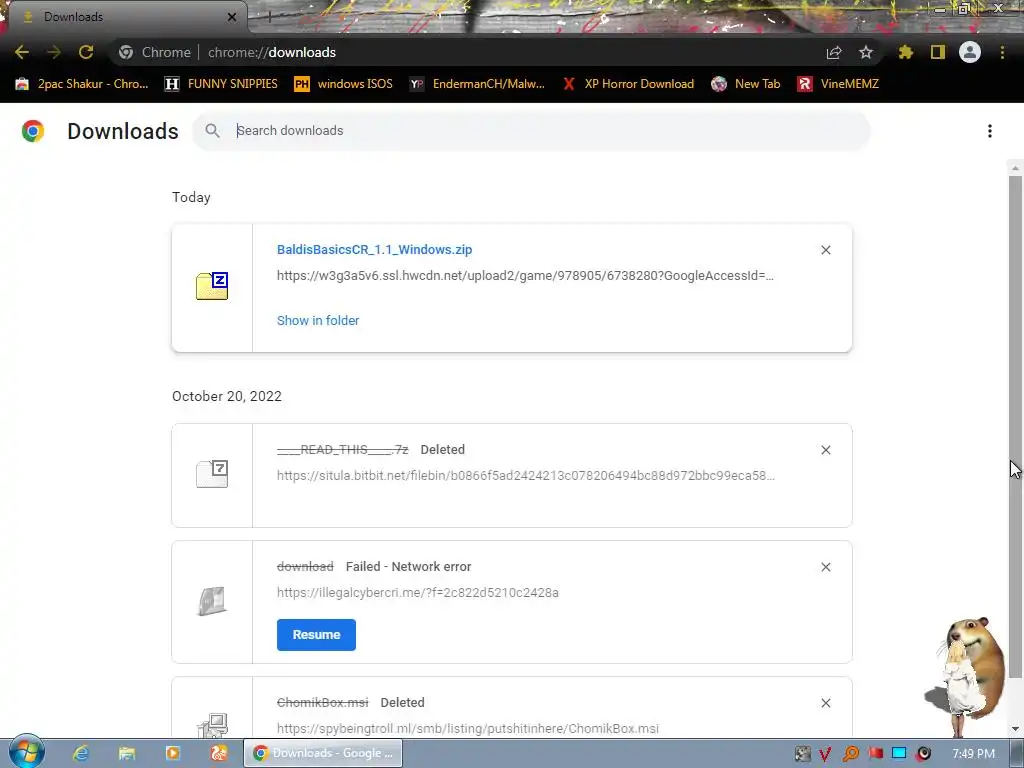Click the BaldisBasicsCR zip file icon
Screen dimensions: 1024x768
pos(212,286)
